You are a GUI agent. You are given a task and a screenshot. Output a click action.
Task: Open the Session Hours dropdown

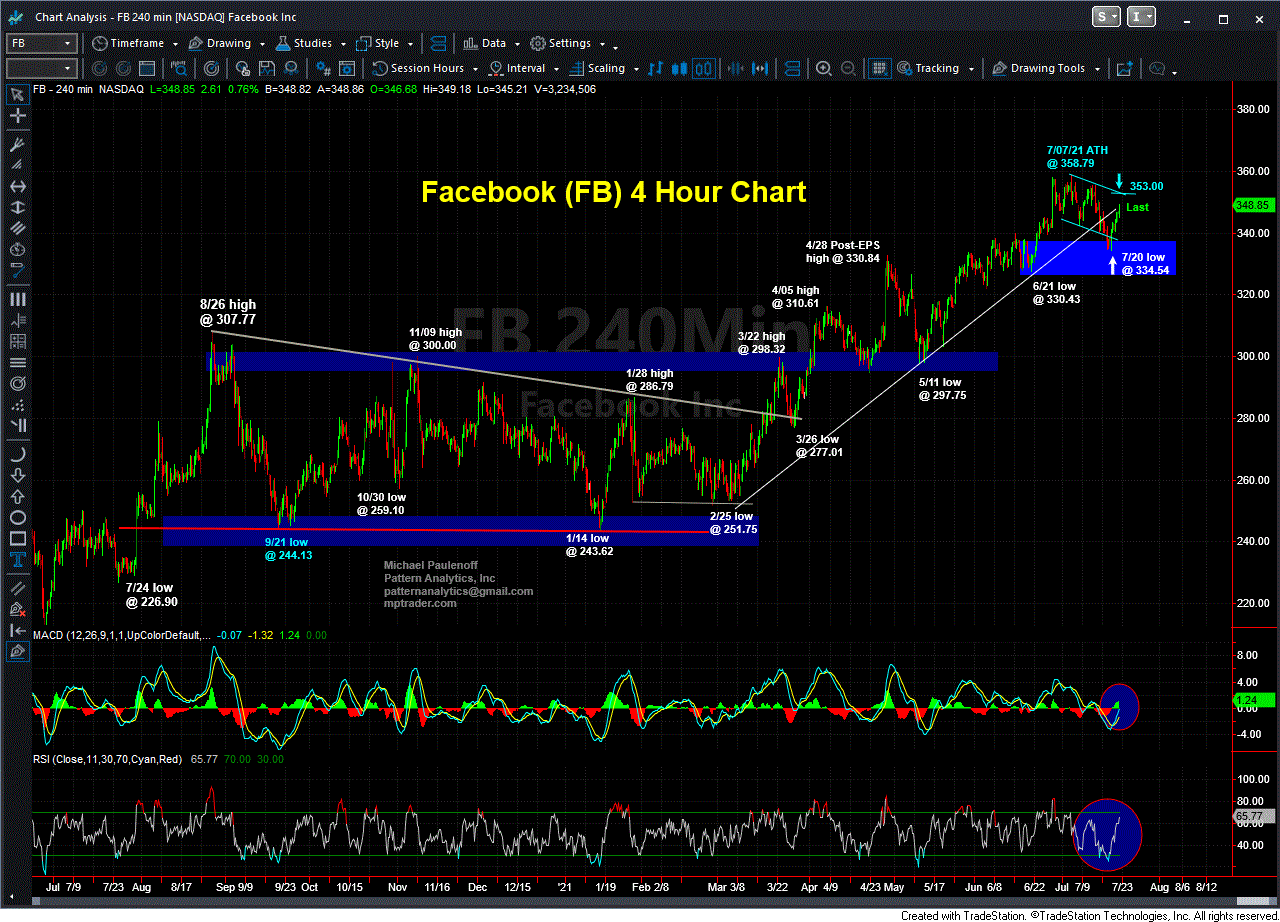[424, 69]
